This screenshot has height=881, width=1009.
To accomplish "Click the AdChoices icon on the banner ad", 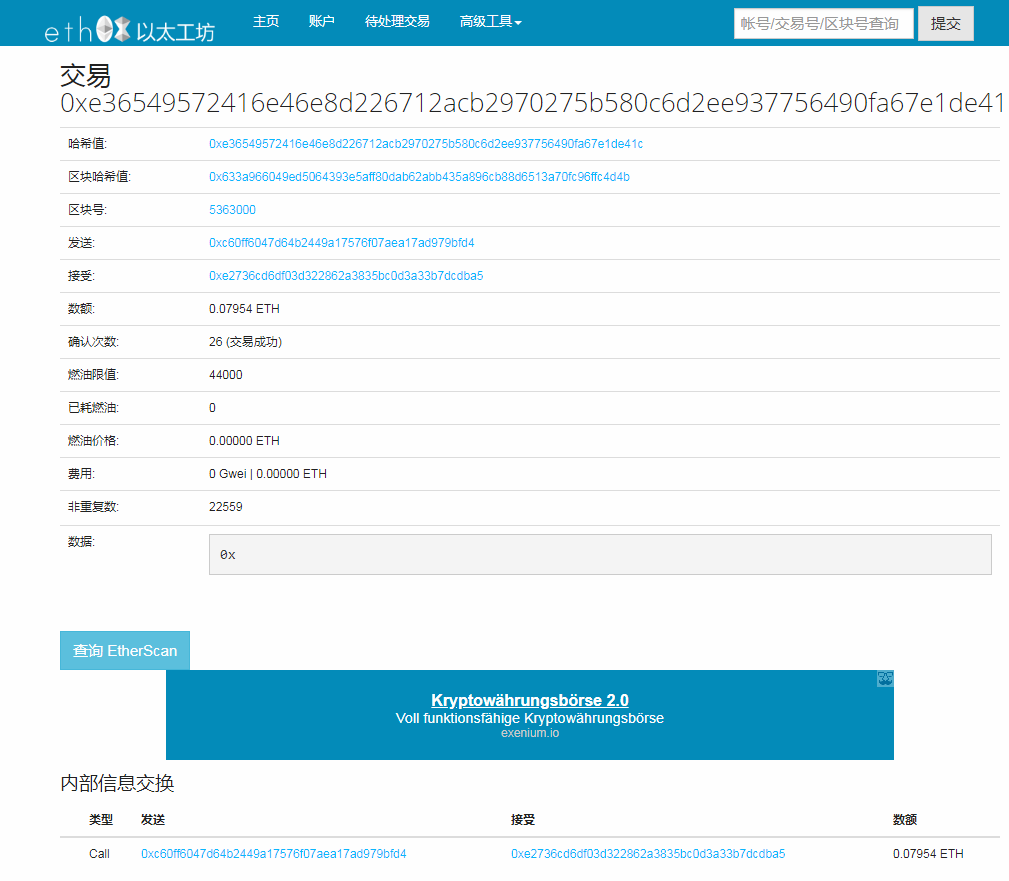I will [884, 678].
